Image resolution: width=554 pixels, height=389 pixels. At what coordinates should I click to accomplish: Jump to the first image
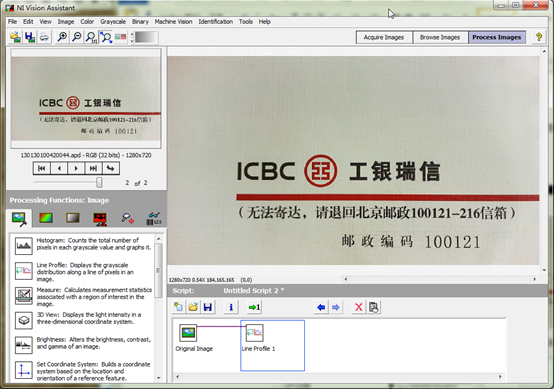pyautogui.click(x=42, y=169)
